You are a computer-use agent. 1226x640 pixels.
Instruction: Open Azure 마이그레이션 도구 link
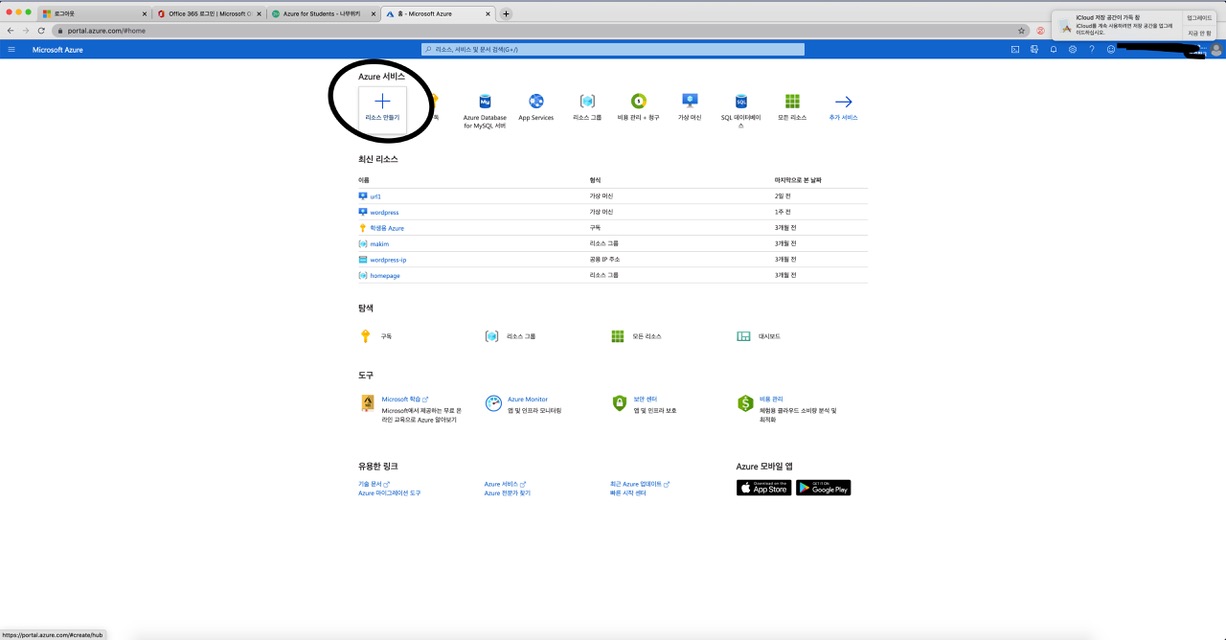390,493
